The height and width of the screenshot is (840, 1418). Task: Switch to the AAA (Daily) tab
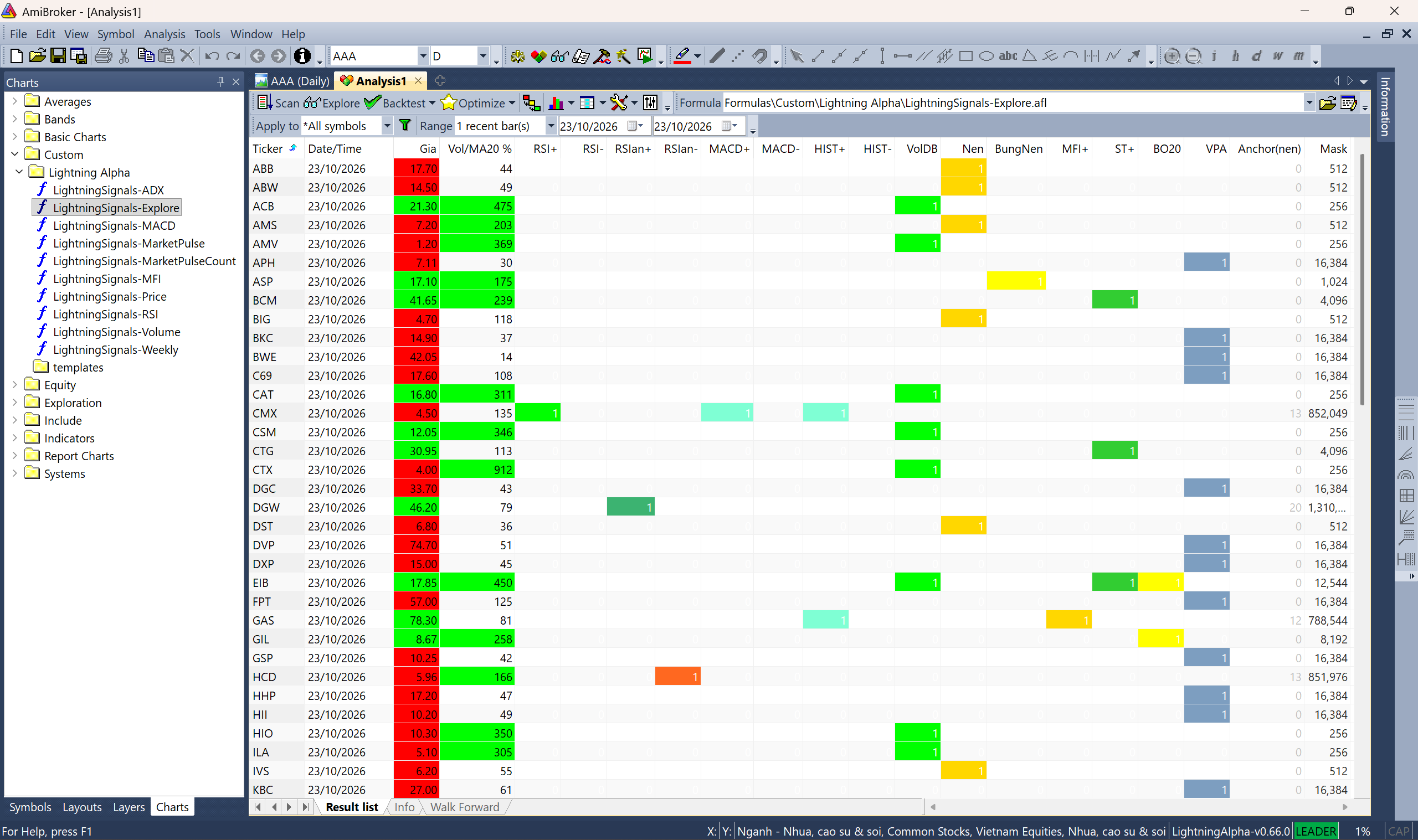click(x=292, y=81)
